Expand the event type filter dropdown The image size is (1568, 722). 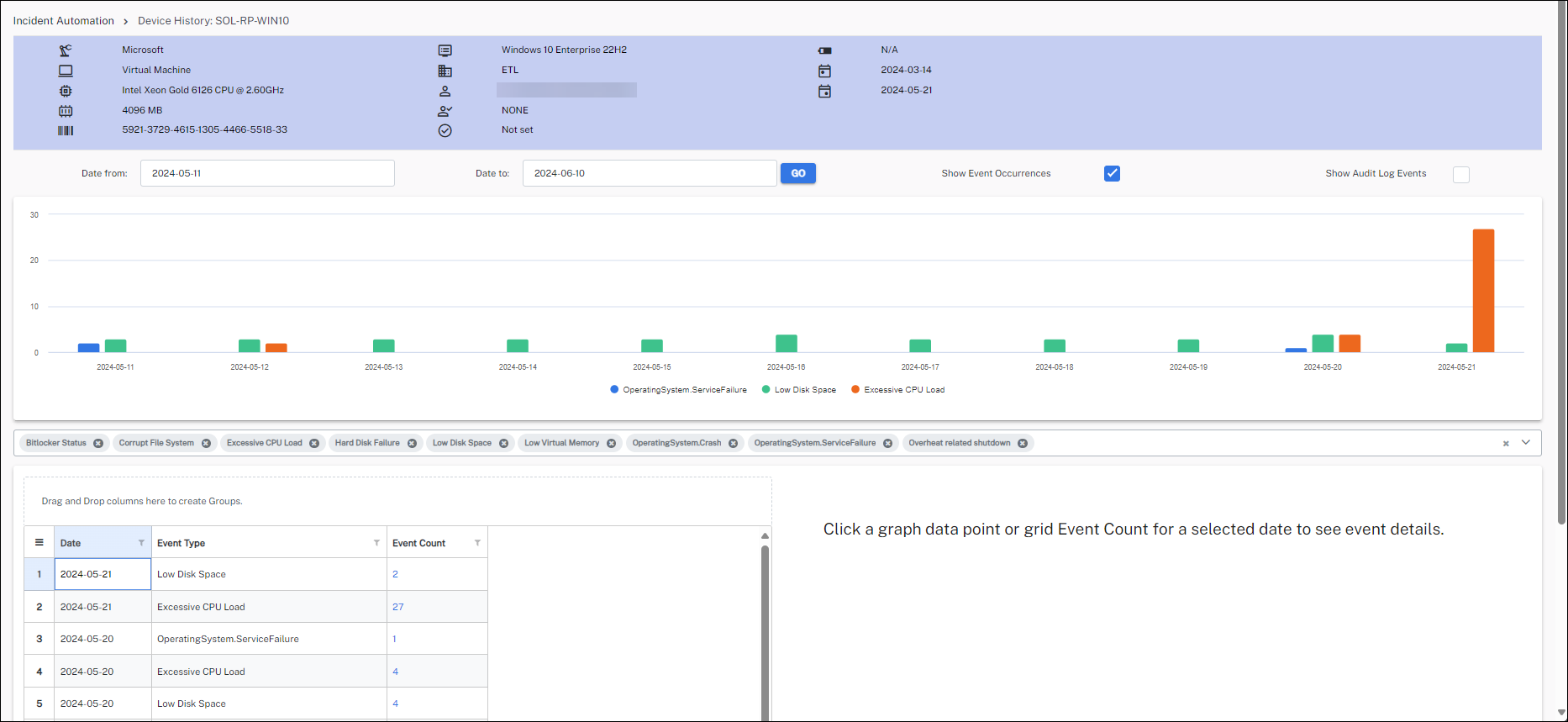(1526, 442)
